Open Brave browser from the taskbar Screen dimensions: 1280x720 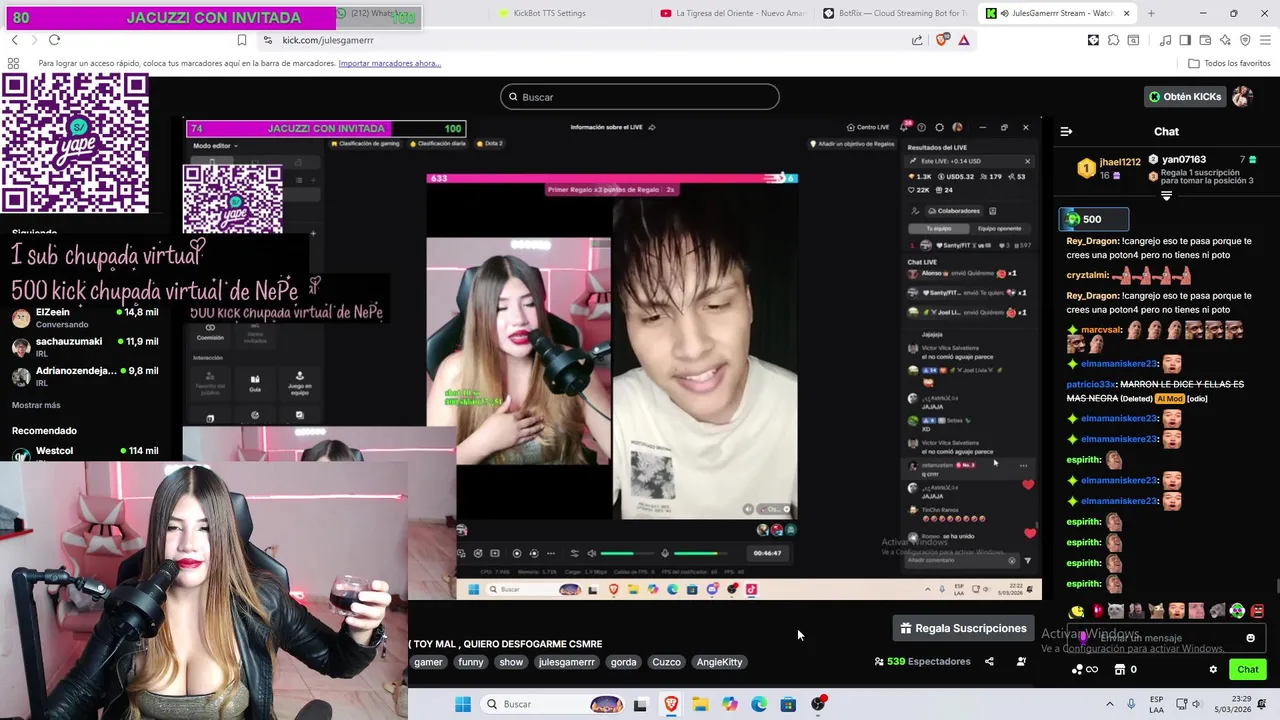pyautogui.click(x=671, y=704)
